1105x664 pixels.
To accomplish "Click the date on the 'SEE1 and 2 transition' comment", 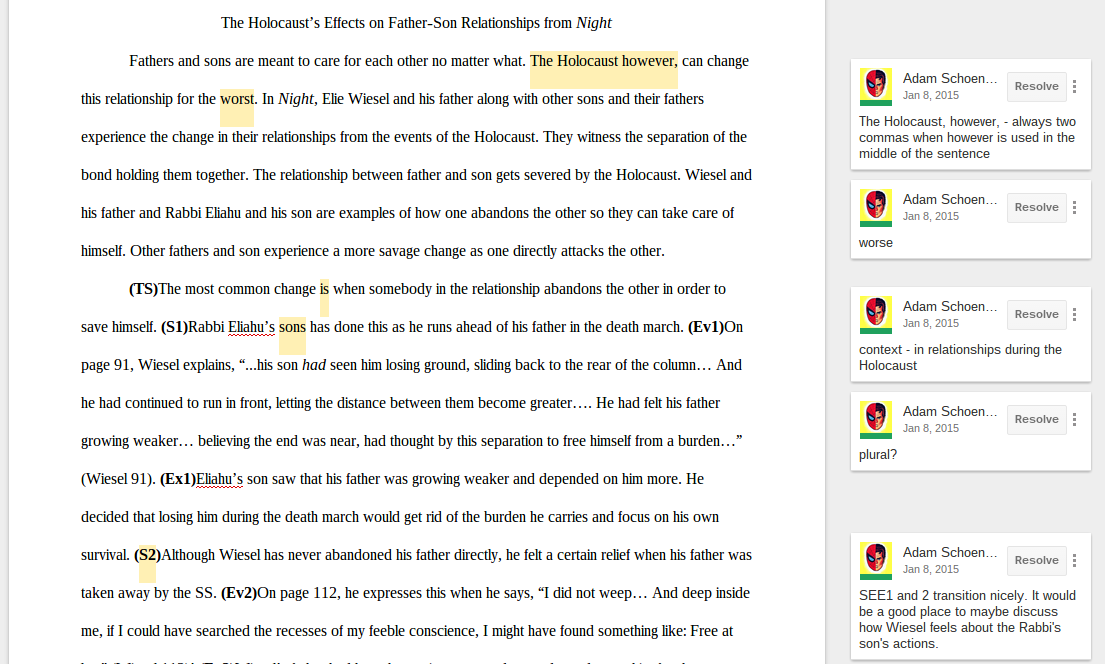I will (931, 570).
